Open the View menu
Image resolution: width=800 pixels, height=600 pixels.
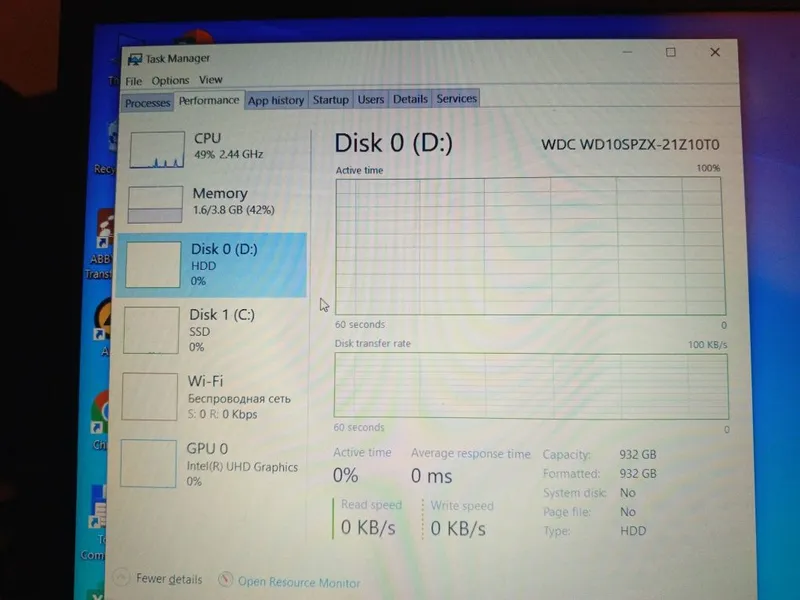pyautogui.click(x=211, y=80)
